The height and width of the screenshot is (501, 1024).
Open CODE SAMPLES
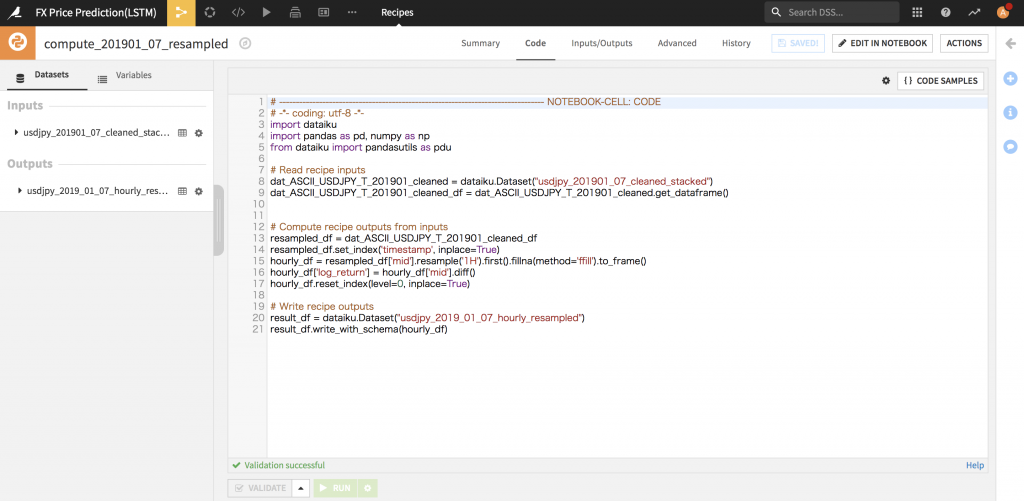[x=940, y=81]
